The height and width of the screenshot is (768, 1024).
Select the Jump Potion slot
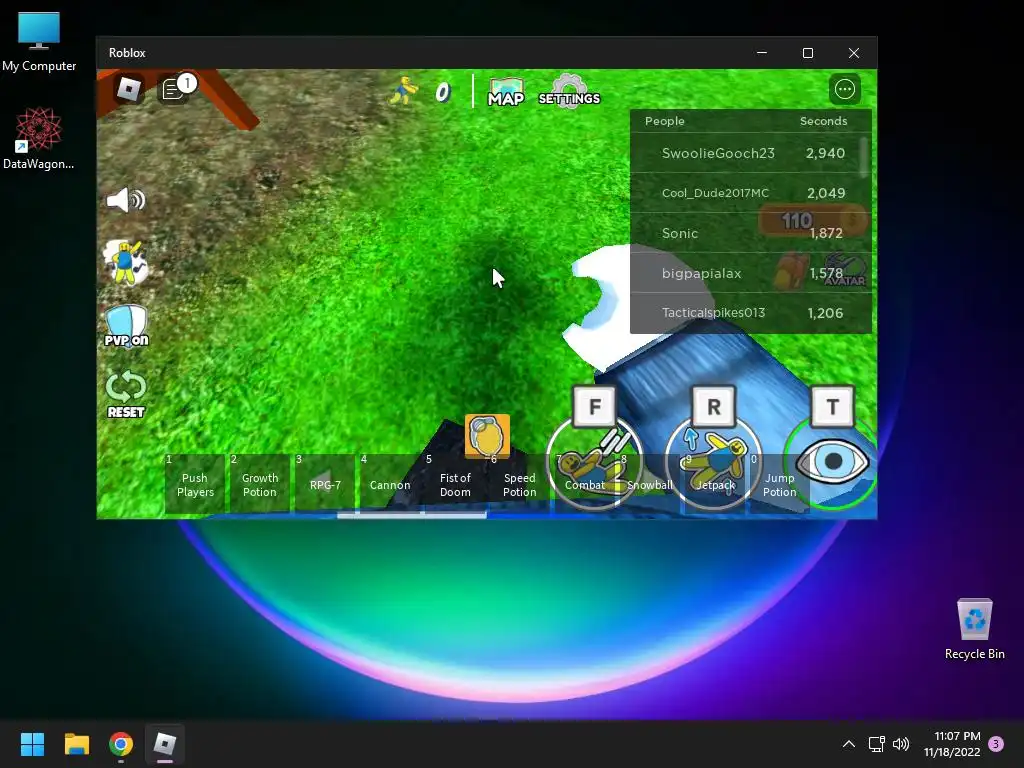[x=780, y=484]
